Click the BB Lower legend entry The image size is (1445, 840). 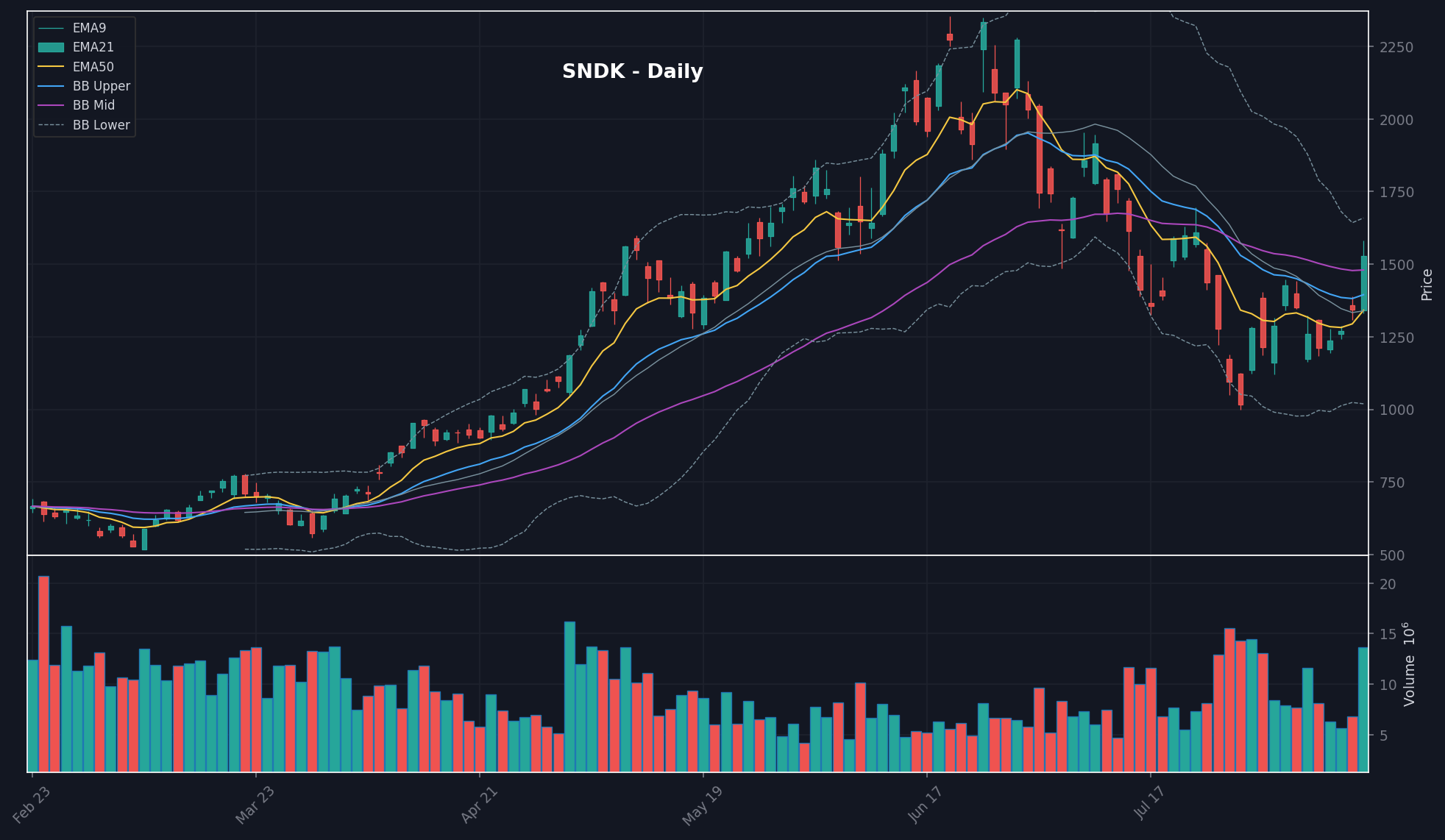[x=84, y=125]
